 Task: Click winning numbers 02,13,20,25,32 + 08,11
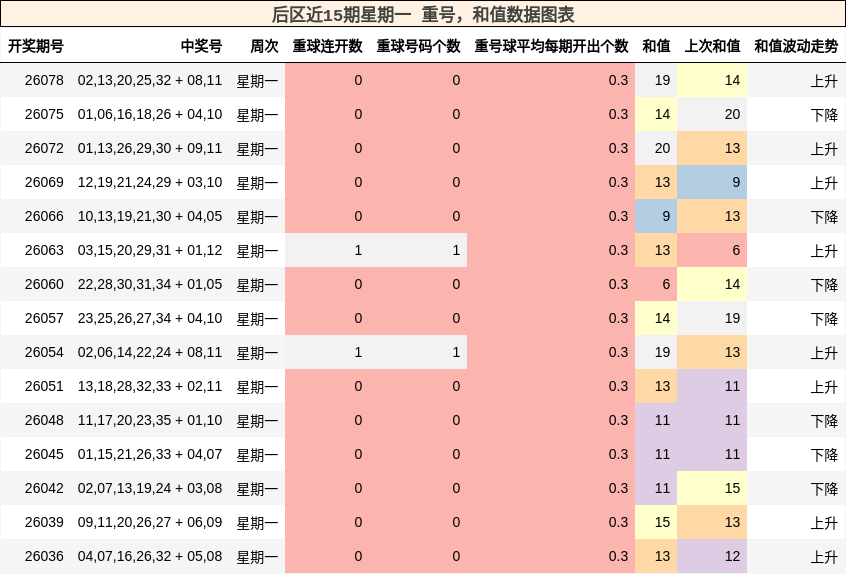[150, 80]
